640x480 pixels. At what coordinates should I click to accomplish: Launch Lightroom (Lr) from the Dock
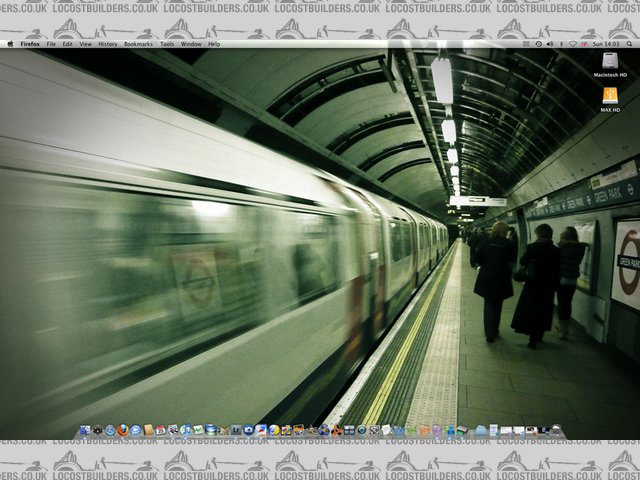[236, 430]
